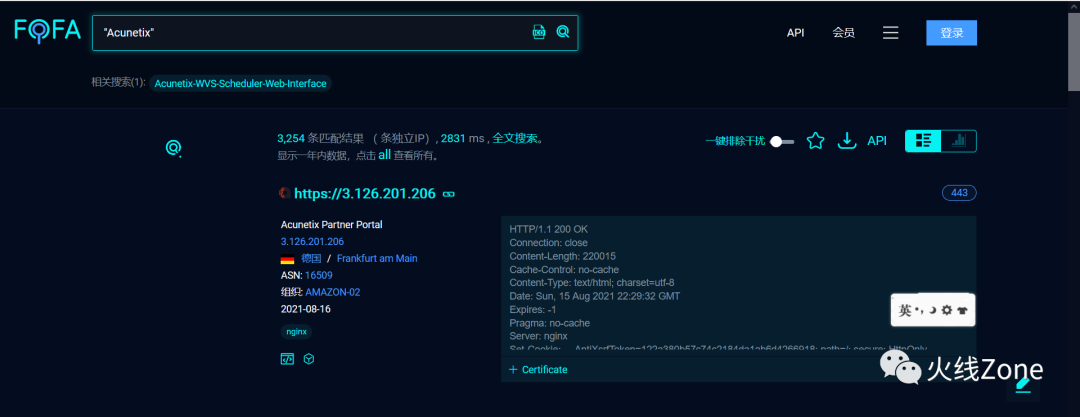Switch to list view icon
Screen dimensions: 1080x417
tap(923, 141)
